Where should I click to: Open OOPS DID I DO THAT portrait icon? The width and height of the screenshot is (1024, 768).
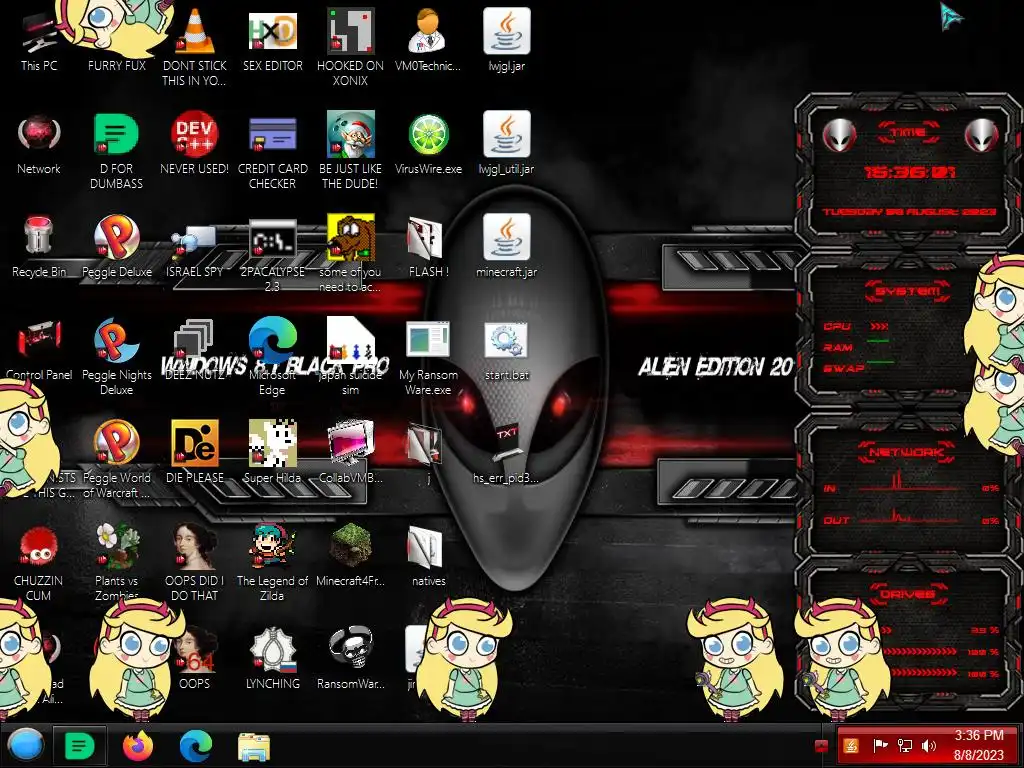click(x=195, y=546)
